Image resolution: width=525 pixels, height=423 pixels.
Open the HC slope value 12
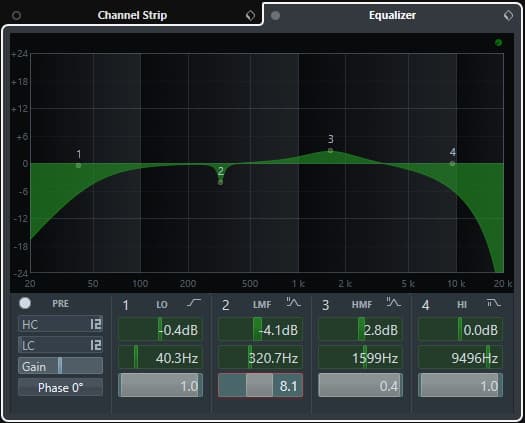pos(95,324)
